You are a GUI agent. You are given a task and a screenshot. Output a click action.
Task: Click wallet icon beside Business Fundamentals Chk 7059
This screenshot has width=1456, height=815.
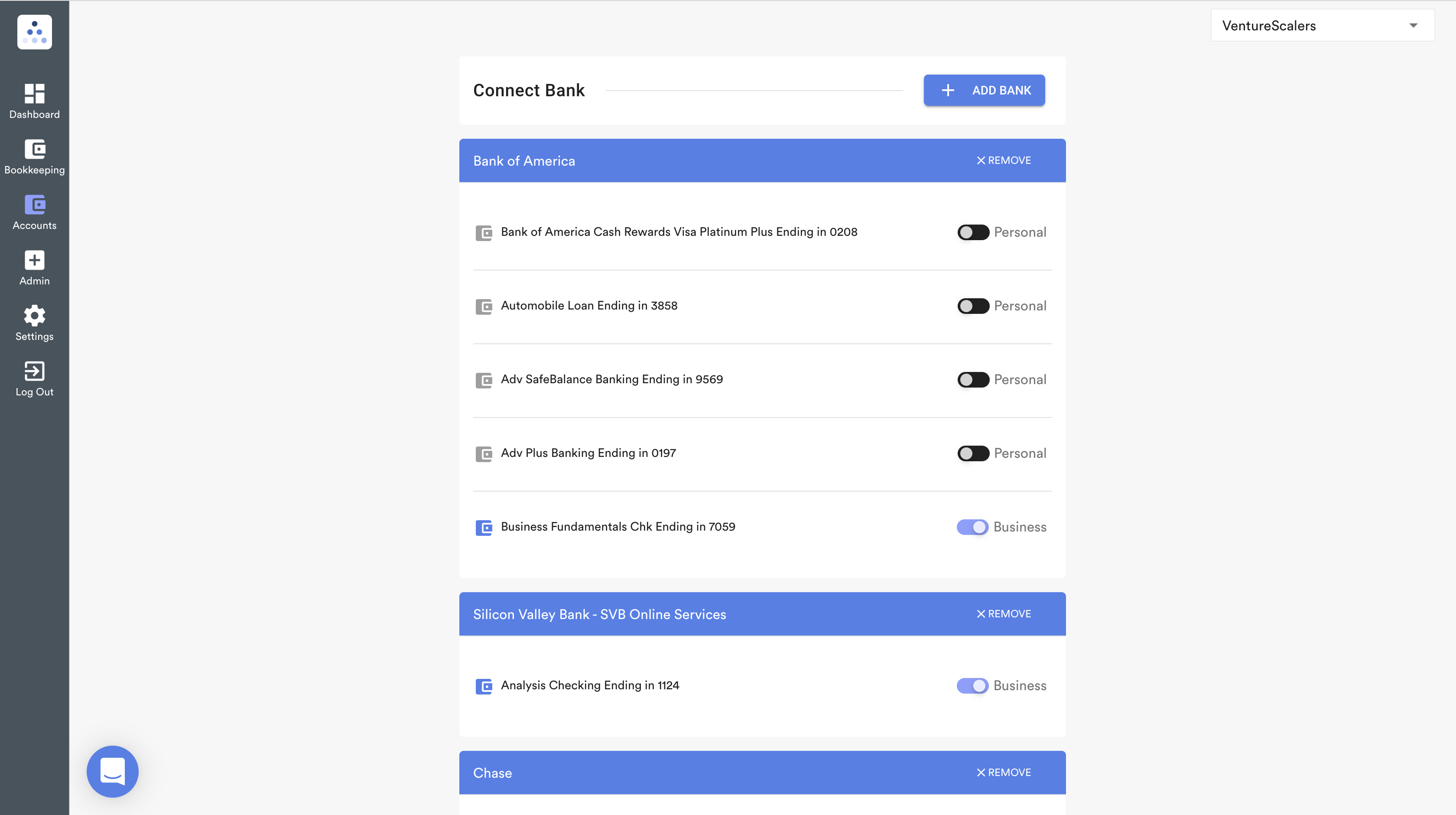[484, 528]
